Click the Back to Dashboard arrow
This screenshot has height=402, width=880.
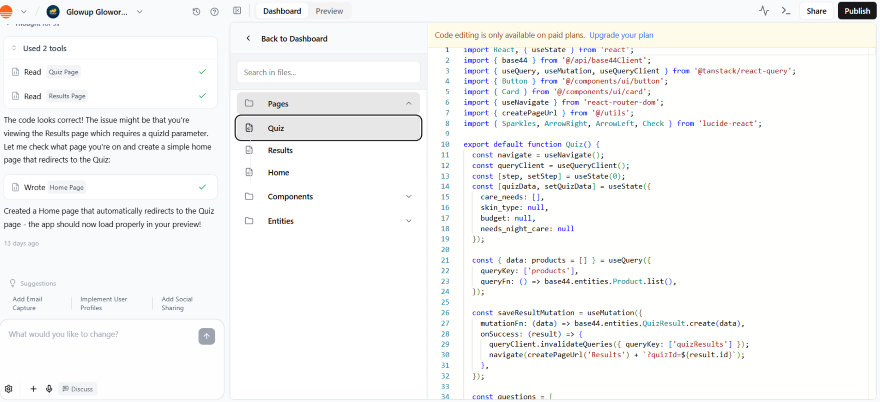(248, 39)
